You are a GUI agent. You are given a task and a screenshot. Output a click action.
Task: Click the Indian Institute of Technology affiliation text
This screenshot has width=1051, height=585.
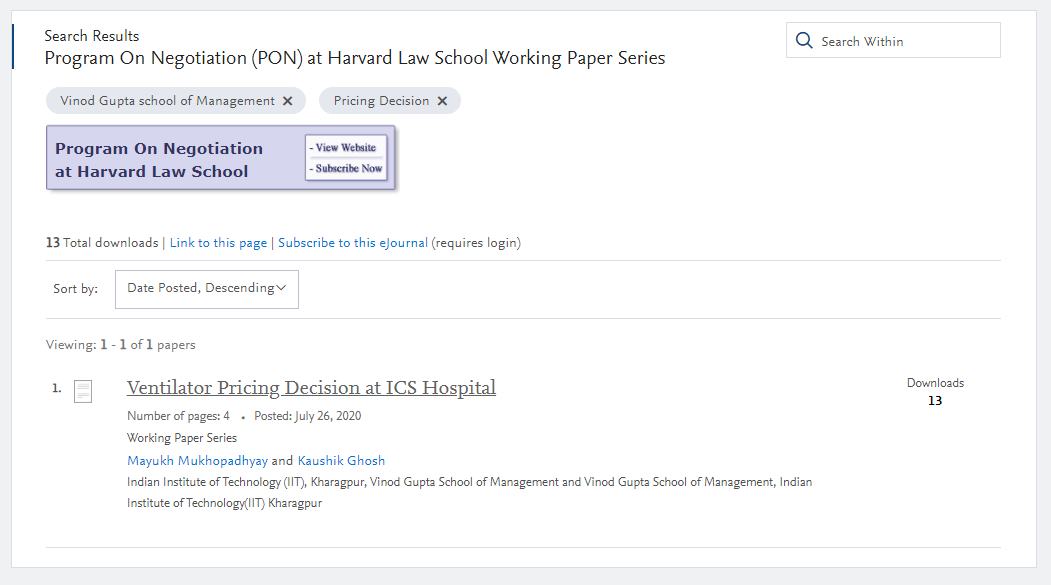[x=469, y=492]
